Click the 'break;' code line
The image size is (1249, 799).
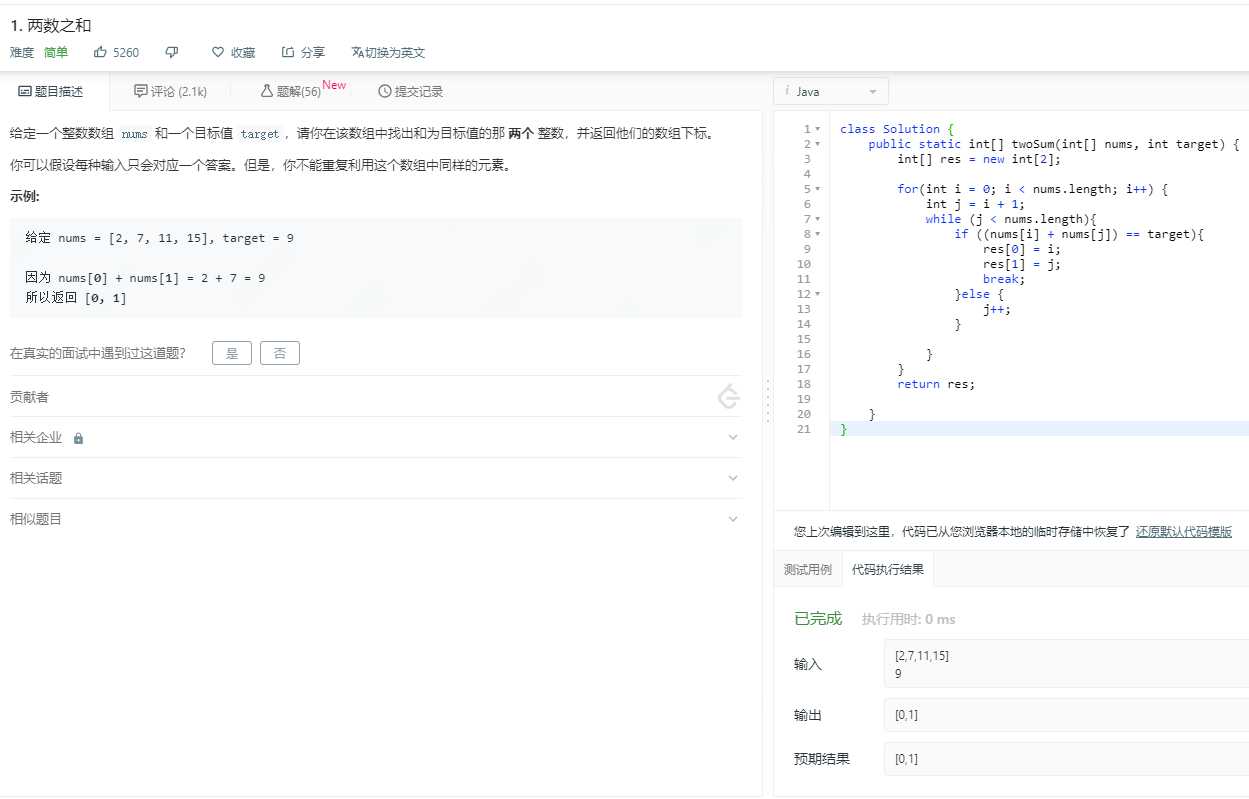tap(1004, 279)
